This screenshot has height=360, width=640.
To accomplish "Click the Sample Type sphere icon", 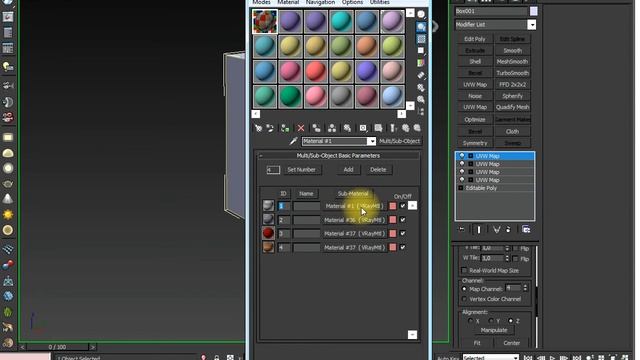I will [421, 15].
